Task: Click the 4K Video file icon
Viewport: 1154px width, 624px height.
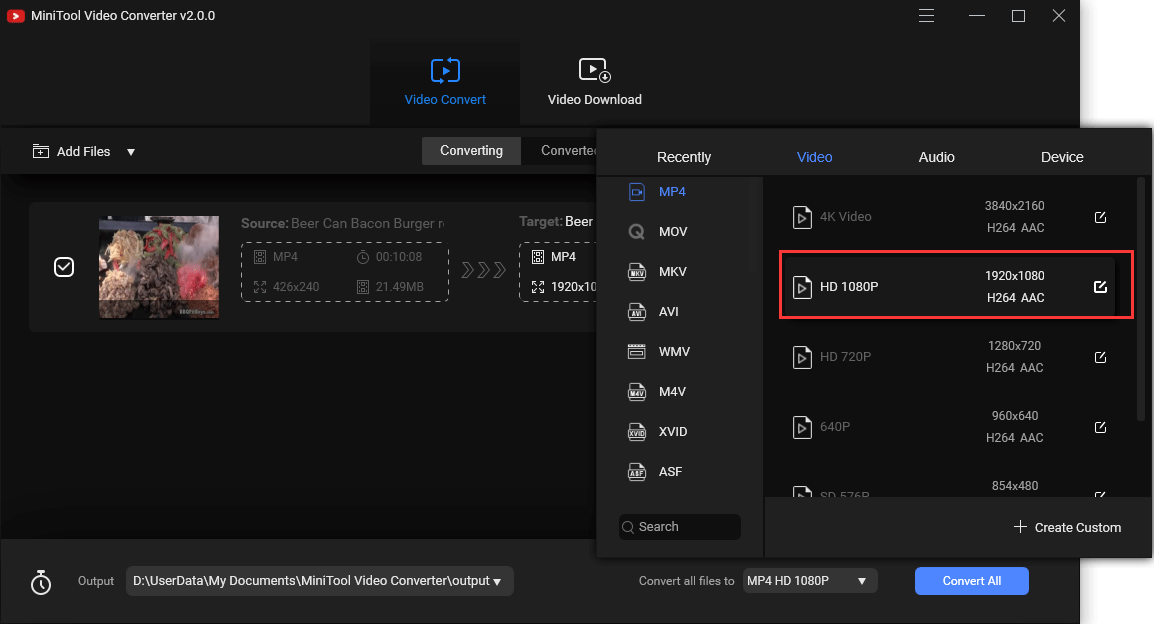Action: [801, 217]
